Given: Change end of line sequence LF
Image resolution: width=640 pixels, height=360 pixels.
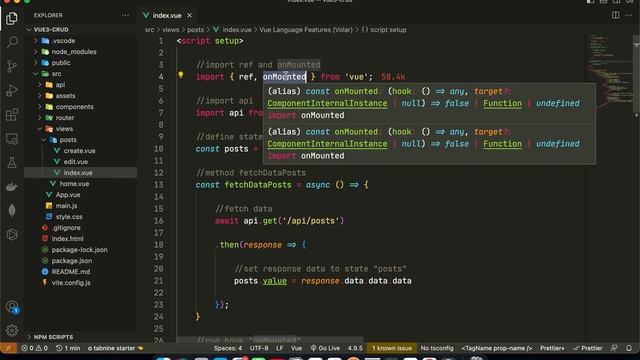Looking at the screenshot, I should [x=280, y=348].
